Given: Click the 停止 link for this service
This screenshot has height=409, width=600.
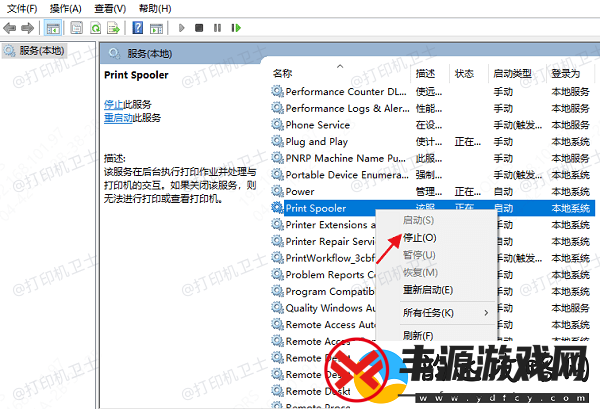Looking at the screenshot, I should [114, 104].
